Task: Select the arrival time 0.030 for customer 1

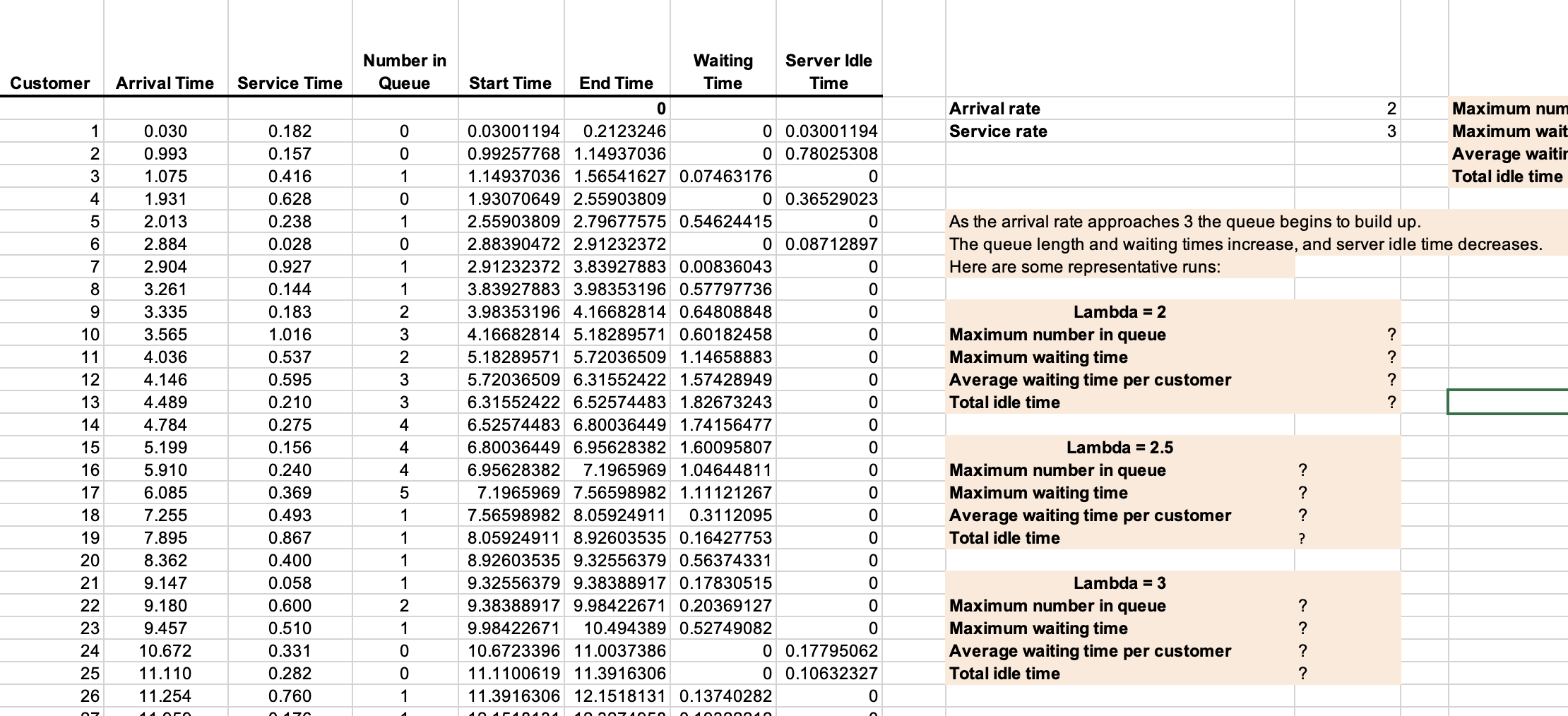Action: coord(164,131)
